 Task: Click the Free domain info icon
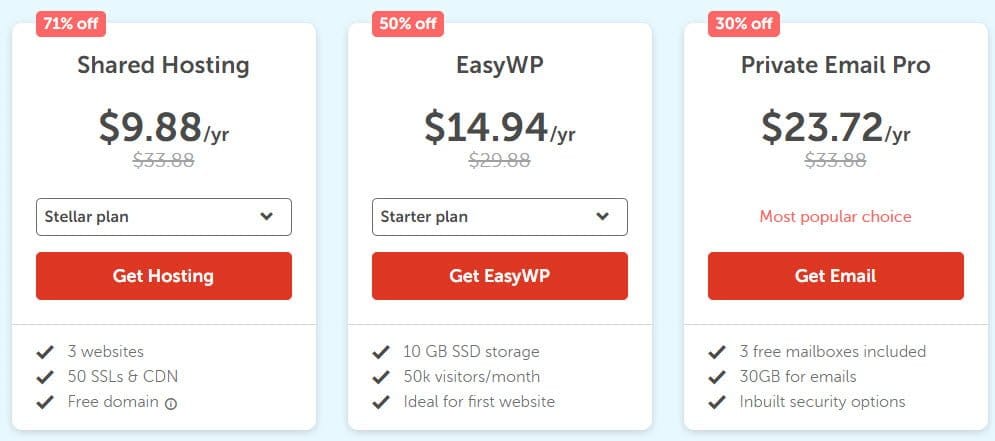click(171, 403)
